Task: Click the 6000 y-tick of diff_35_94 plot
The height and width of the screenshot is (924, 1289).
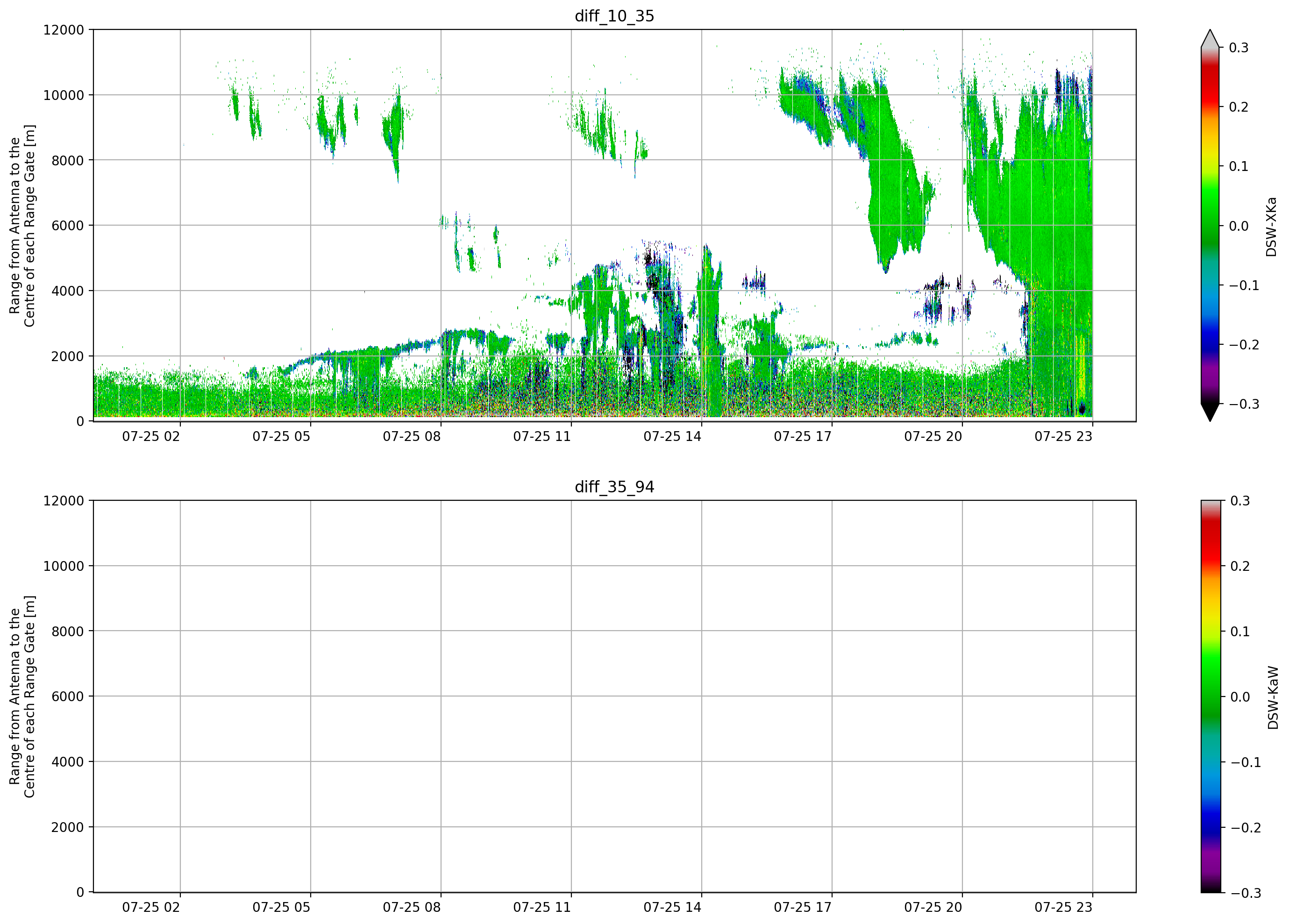Action: click(x=68, y=697)
